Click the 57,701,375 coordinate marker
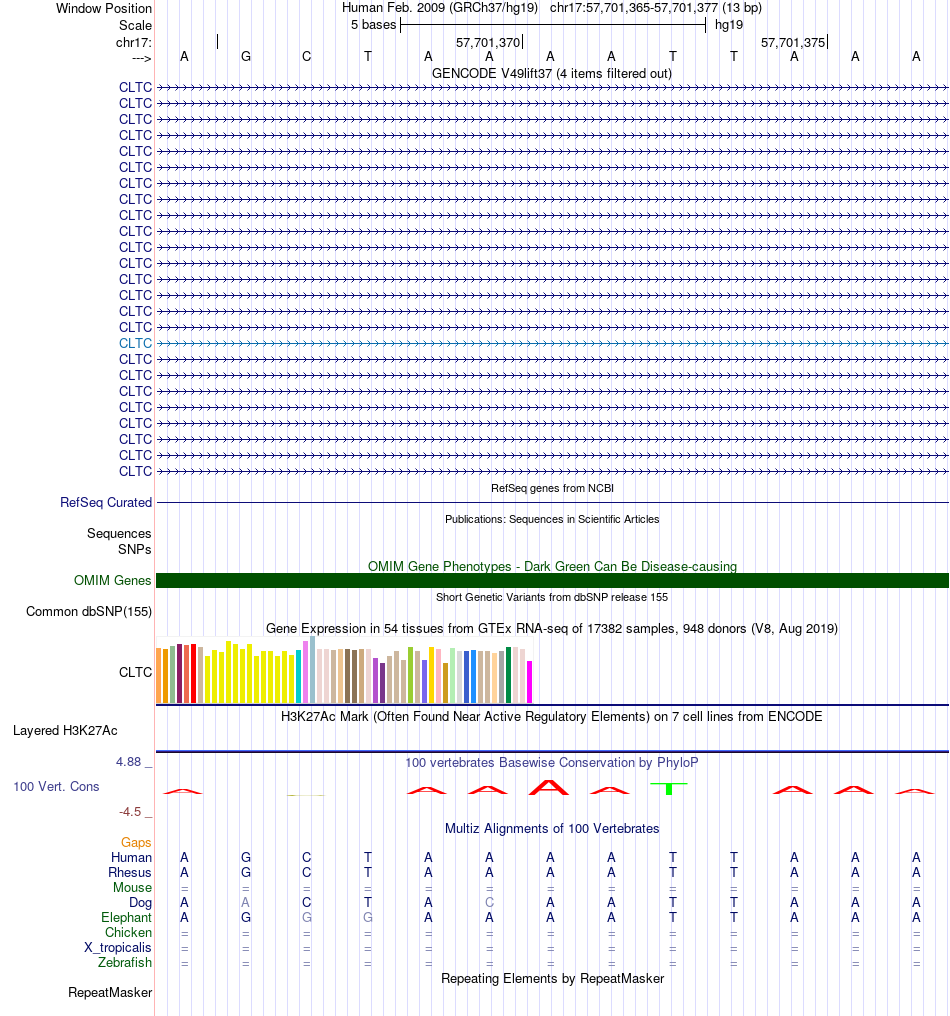 tap(793, 43)
